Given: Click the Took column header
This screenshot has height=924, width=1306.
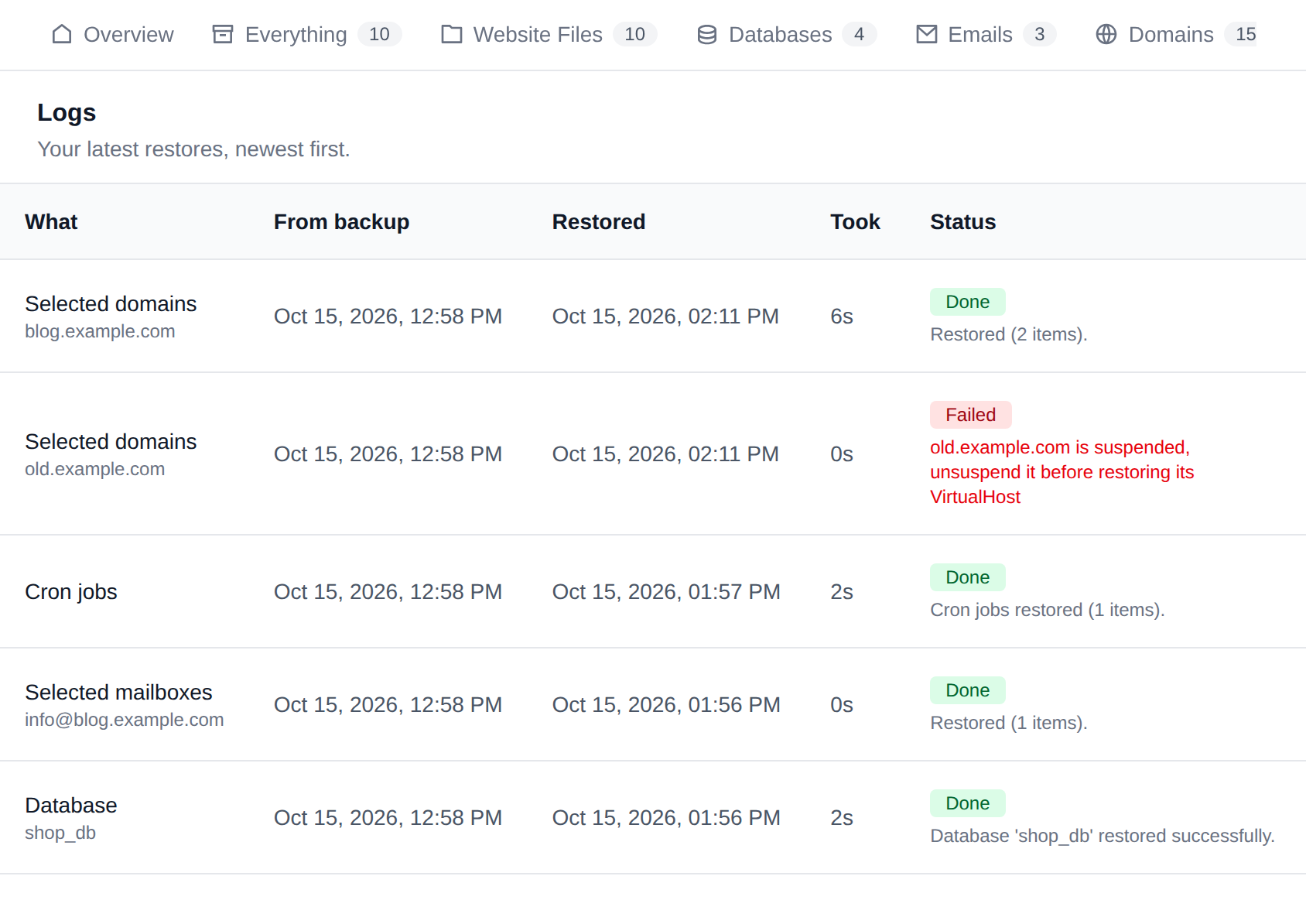Looking at the screenshot, I should (x=855, y=222).
